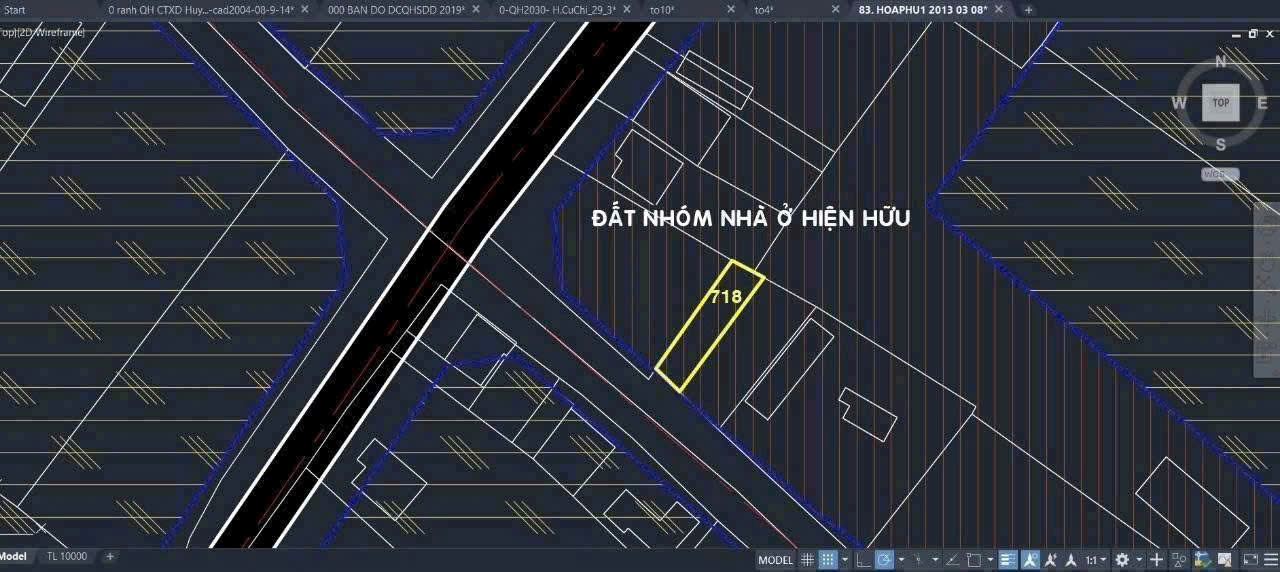
Task: Toggle ortho mode icon
Action: click(862, 560)
